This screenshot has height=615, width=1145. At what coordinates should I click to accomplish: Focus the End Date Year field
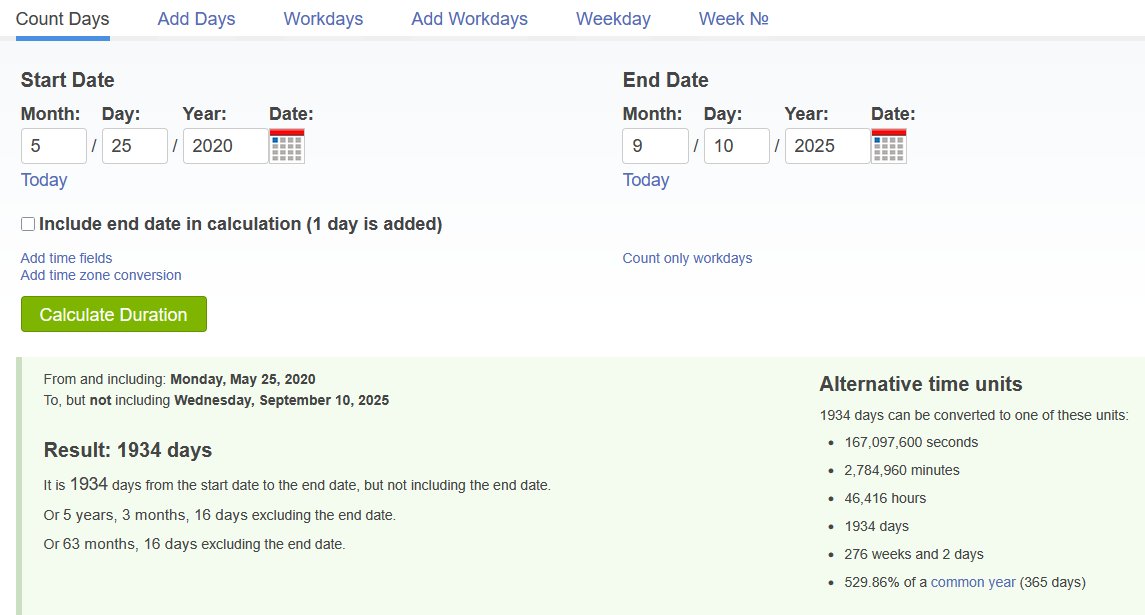coord(827,146)
